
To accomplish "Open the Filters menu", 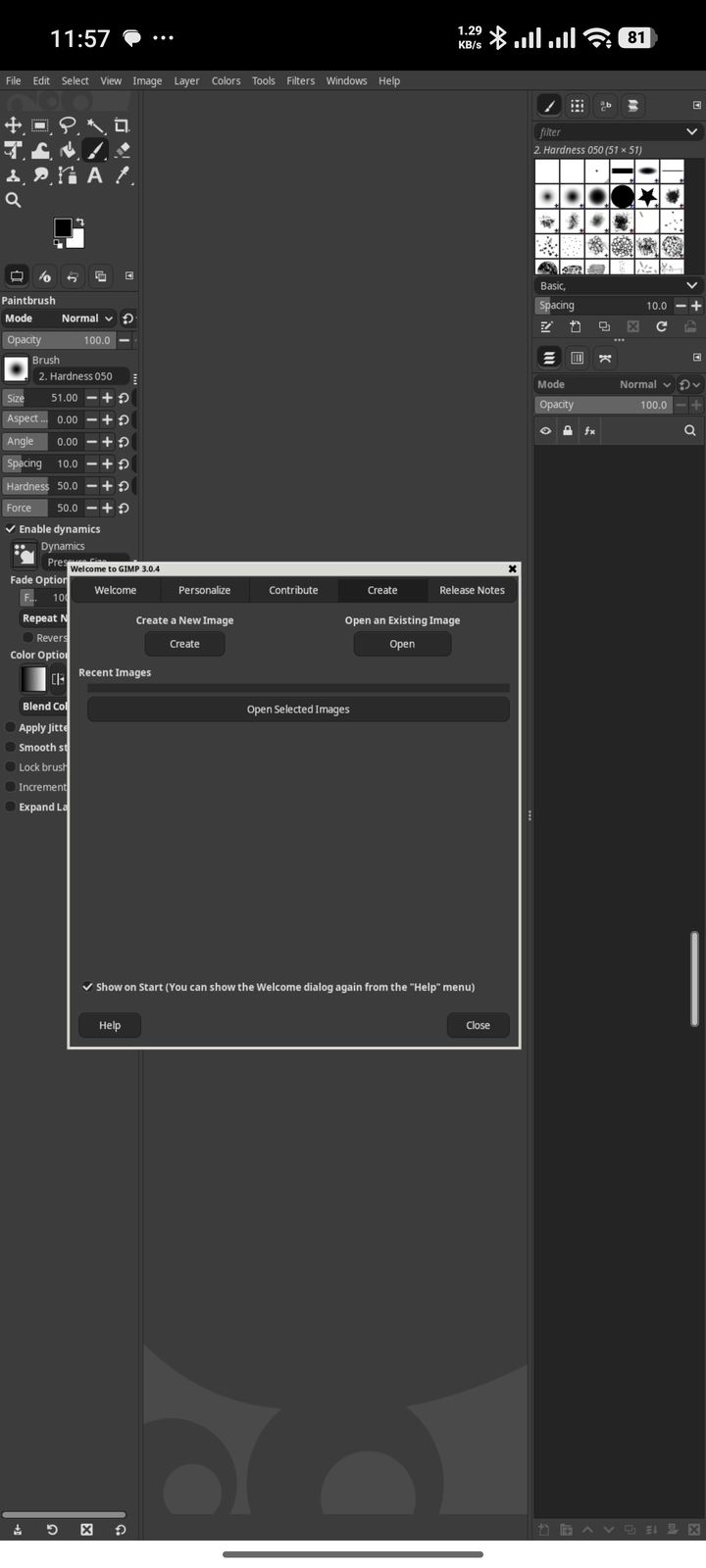I will coord(300,80).
